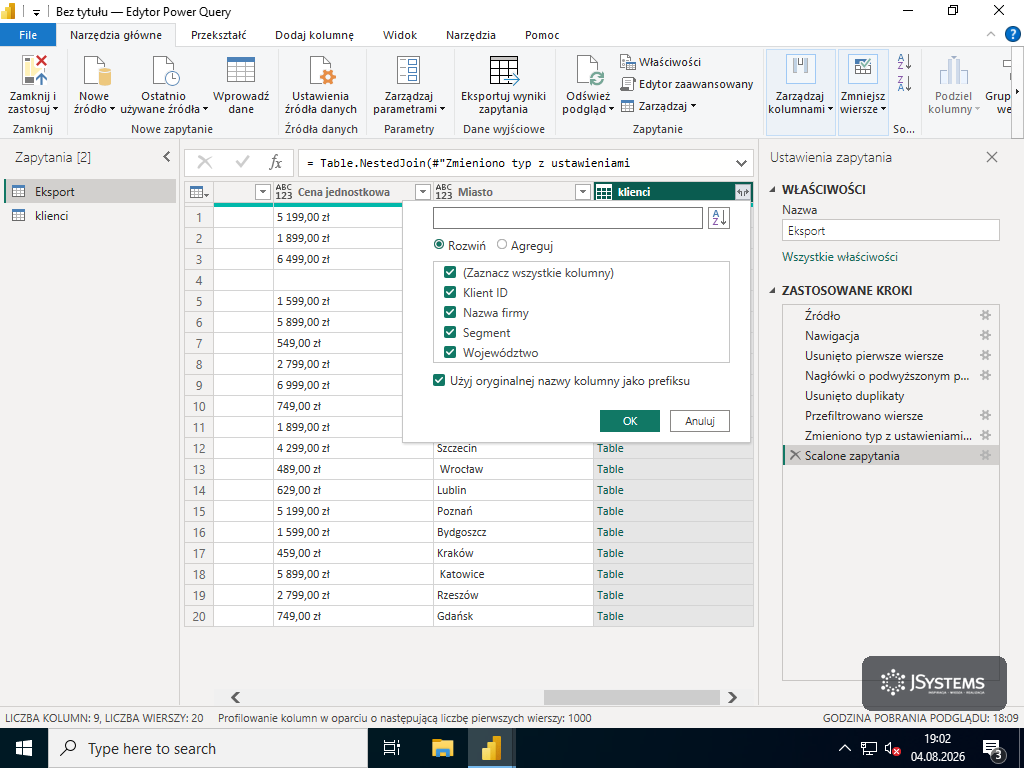Expand ribbon overflow arrow on right
The width and height of the screenshot is (1024, 768).
[1017, 91]
